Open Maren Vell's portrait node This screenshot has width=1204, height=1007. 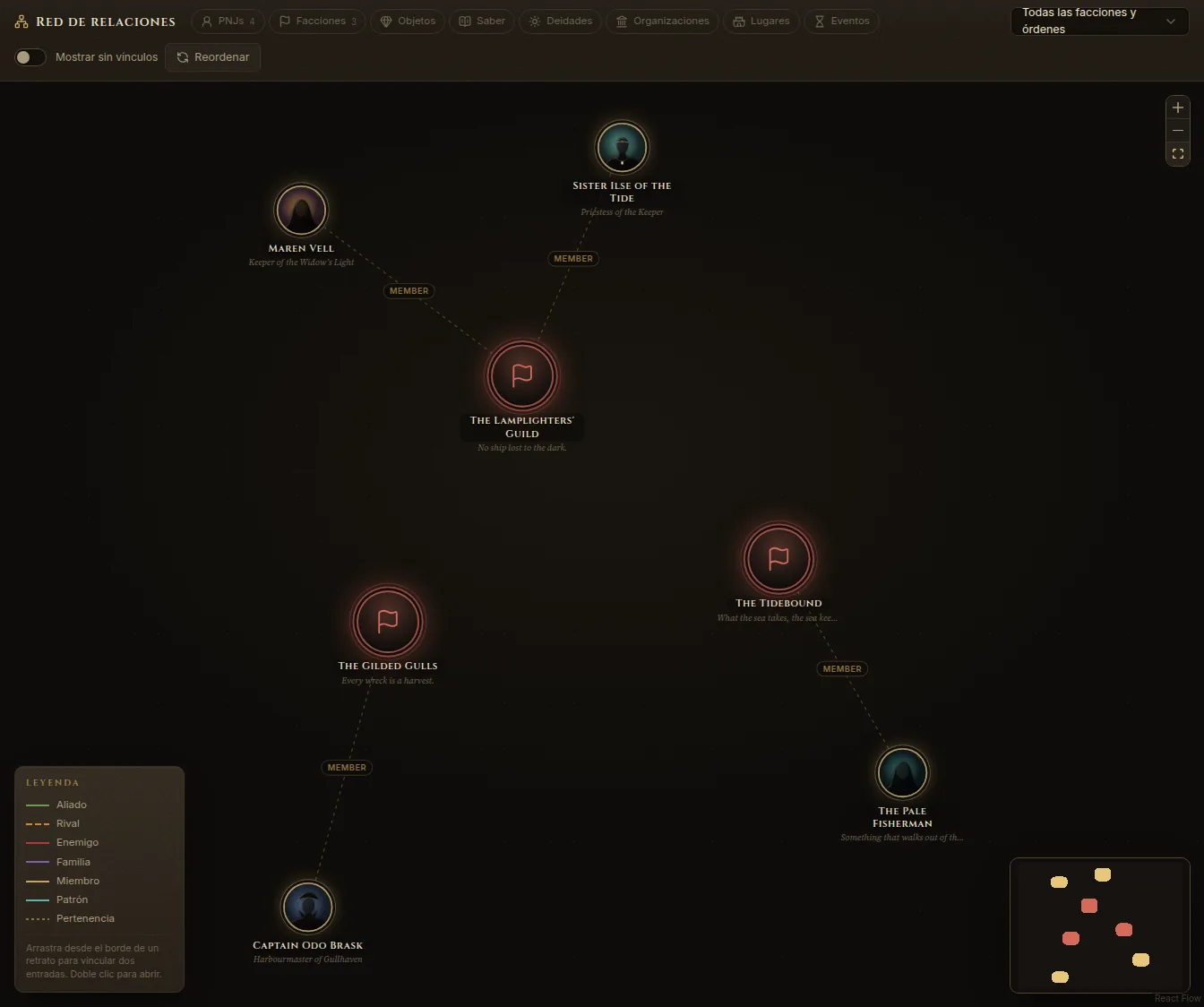coord(301,211)
